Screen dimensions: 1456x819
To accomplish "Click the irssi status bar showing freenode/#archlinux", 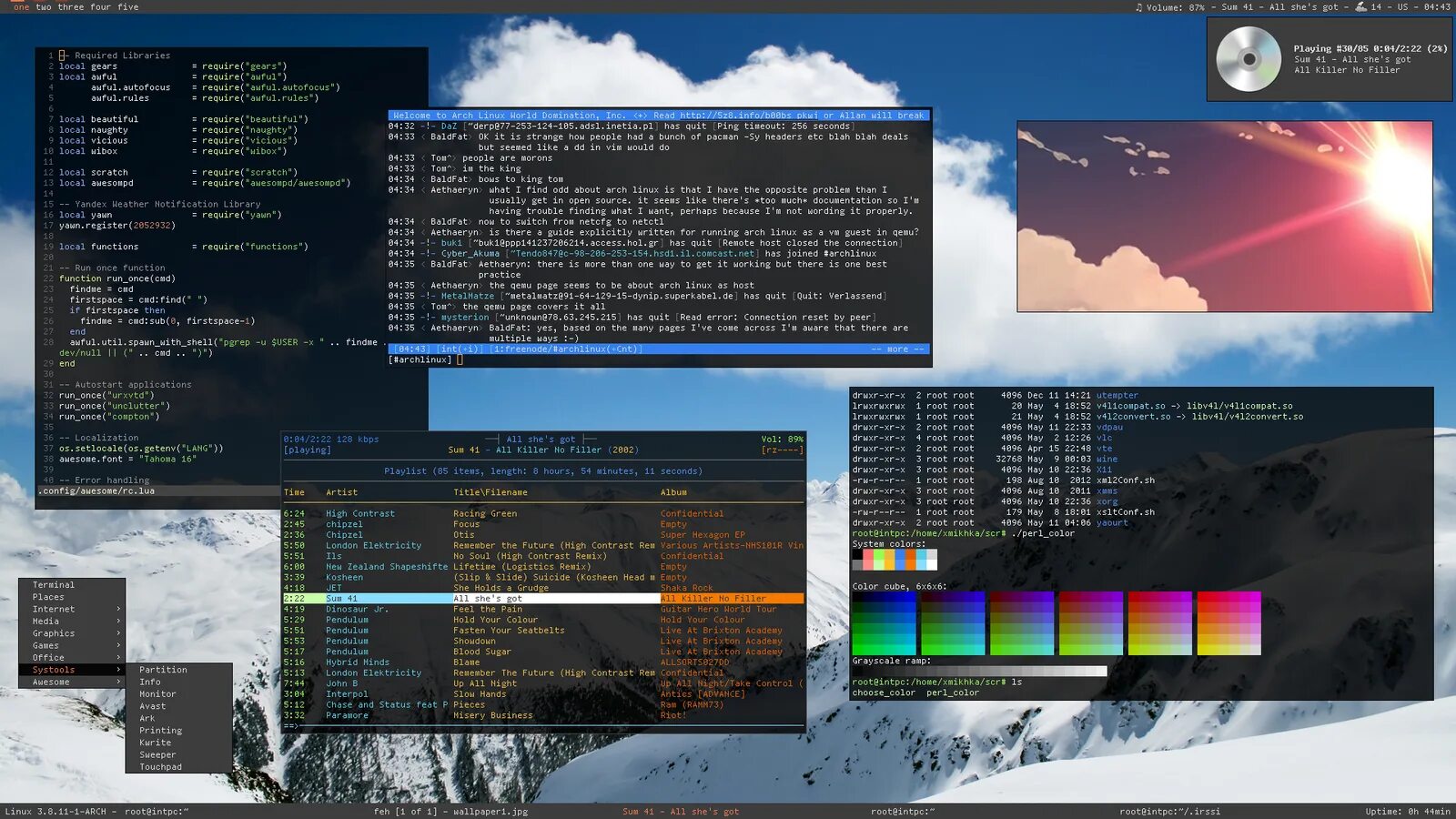I will click(658, 349).
